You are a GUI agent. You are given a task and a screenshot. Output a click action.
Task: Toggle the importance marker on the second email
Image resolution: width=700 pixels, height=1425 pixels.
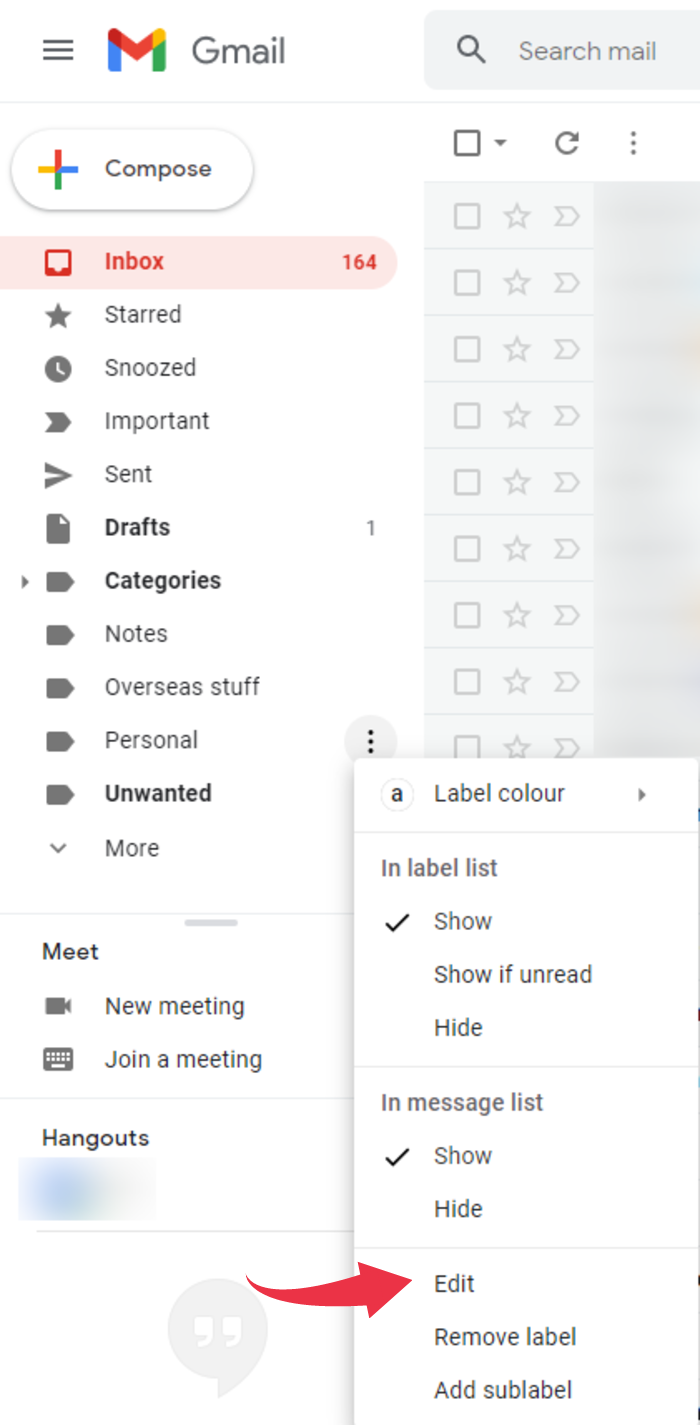coord(566,282)
